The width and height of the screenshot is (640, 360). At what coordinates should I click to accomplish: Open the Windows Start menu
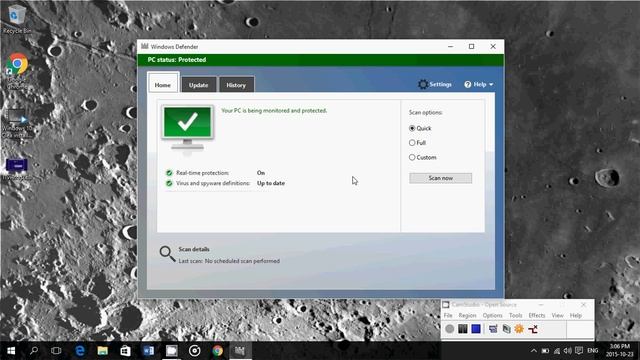pos(11,351)
